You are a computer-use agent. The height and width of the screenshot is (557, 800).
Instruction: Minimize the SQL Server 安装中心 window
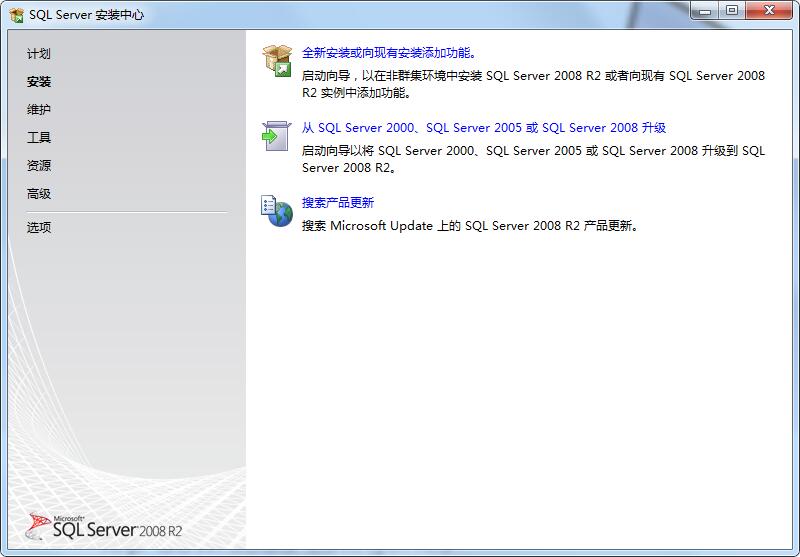click(x=705, y=11)
